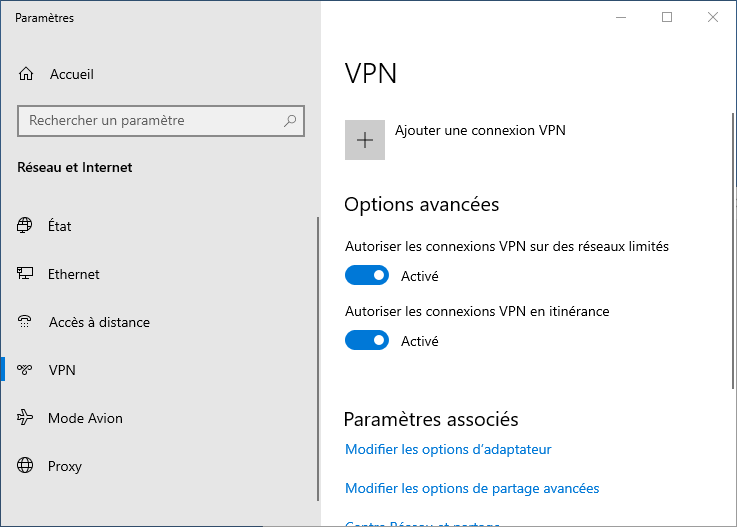737x527 pixels.
Task: Click the globe icon for État
Action: [x=26, y=226]
